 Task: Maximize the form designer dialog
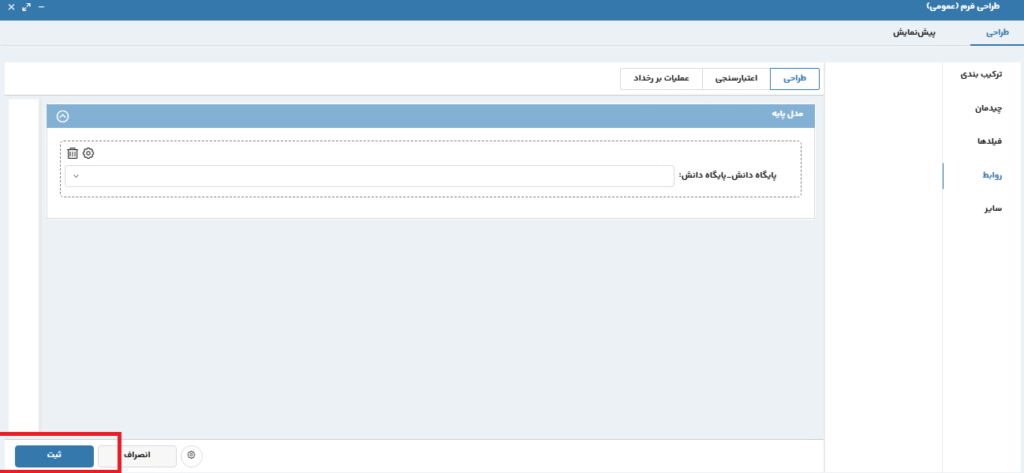coord(25,7)
